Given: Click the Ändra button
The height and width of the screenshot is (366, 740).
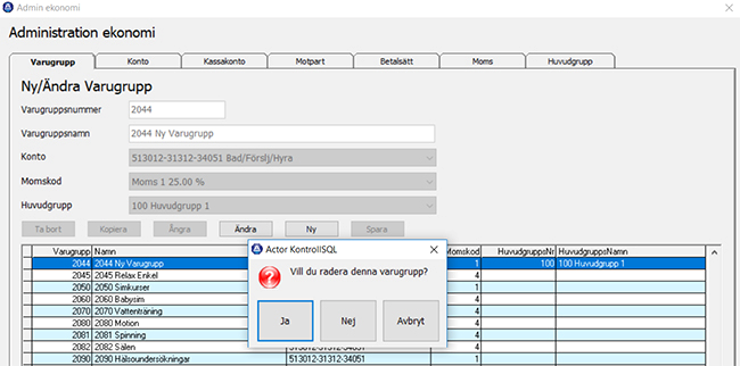Looking at the screenshot, I should click(x=246, y=229).
